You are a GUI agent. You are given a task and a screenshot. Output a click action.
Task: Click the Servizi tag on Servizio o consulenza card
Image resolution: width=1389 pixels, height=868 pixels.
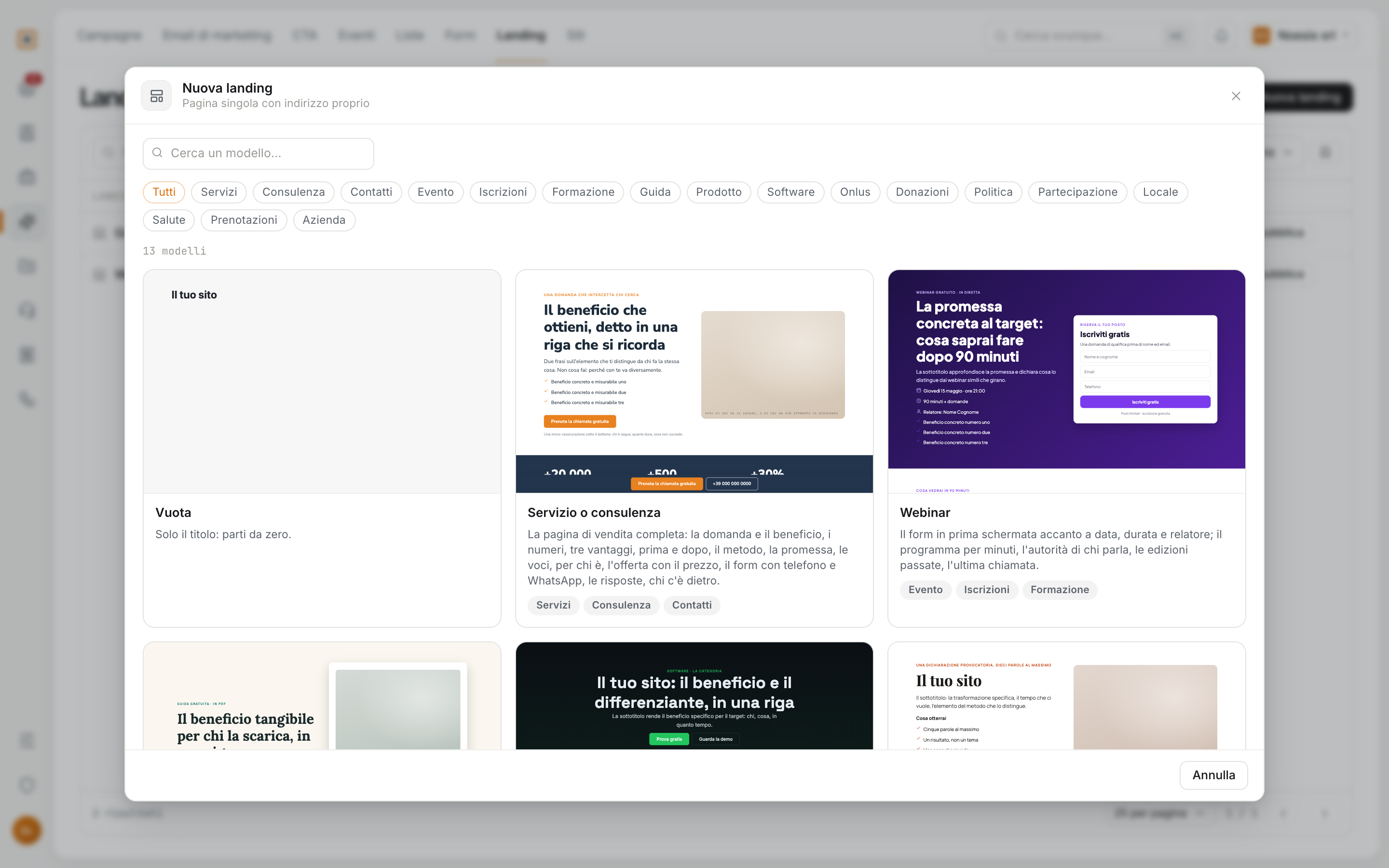553,605
